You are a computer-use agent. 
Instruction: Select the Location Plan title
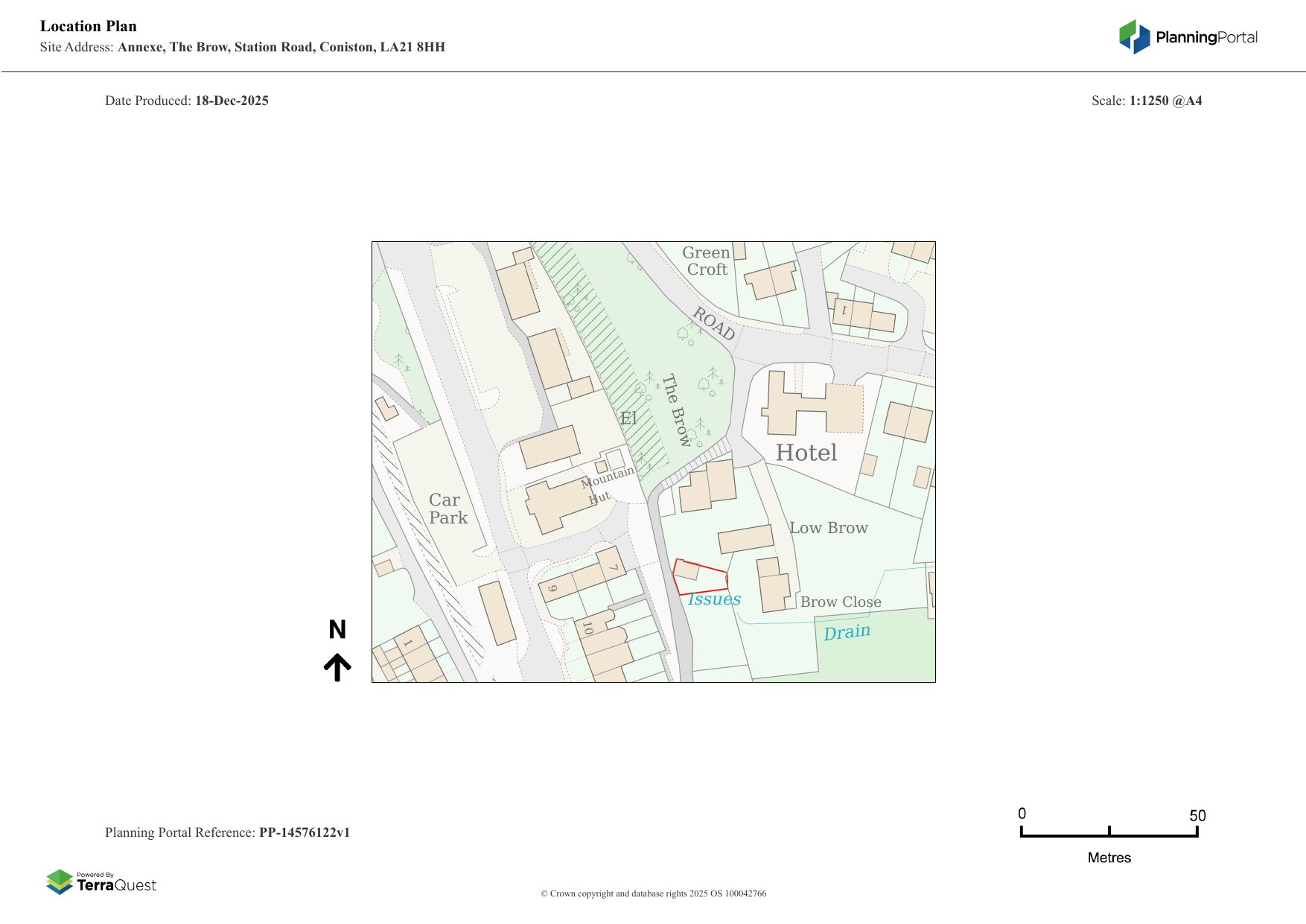[89, 26]
